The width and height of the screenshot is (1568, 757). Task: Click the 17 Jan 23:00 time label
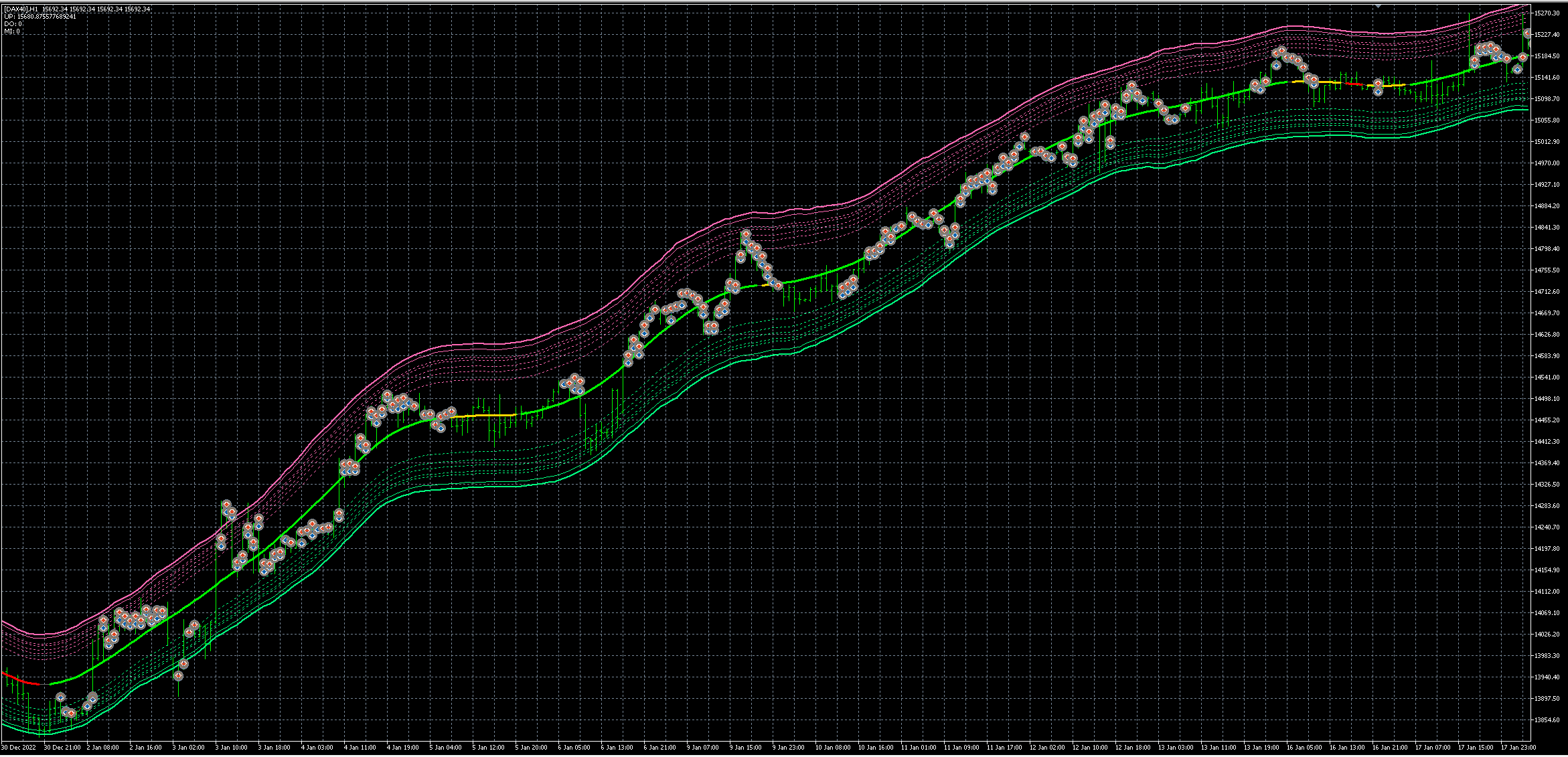[1518, 747]
